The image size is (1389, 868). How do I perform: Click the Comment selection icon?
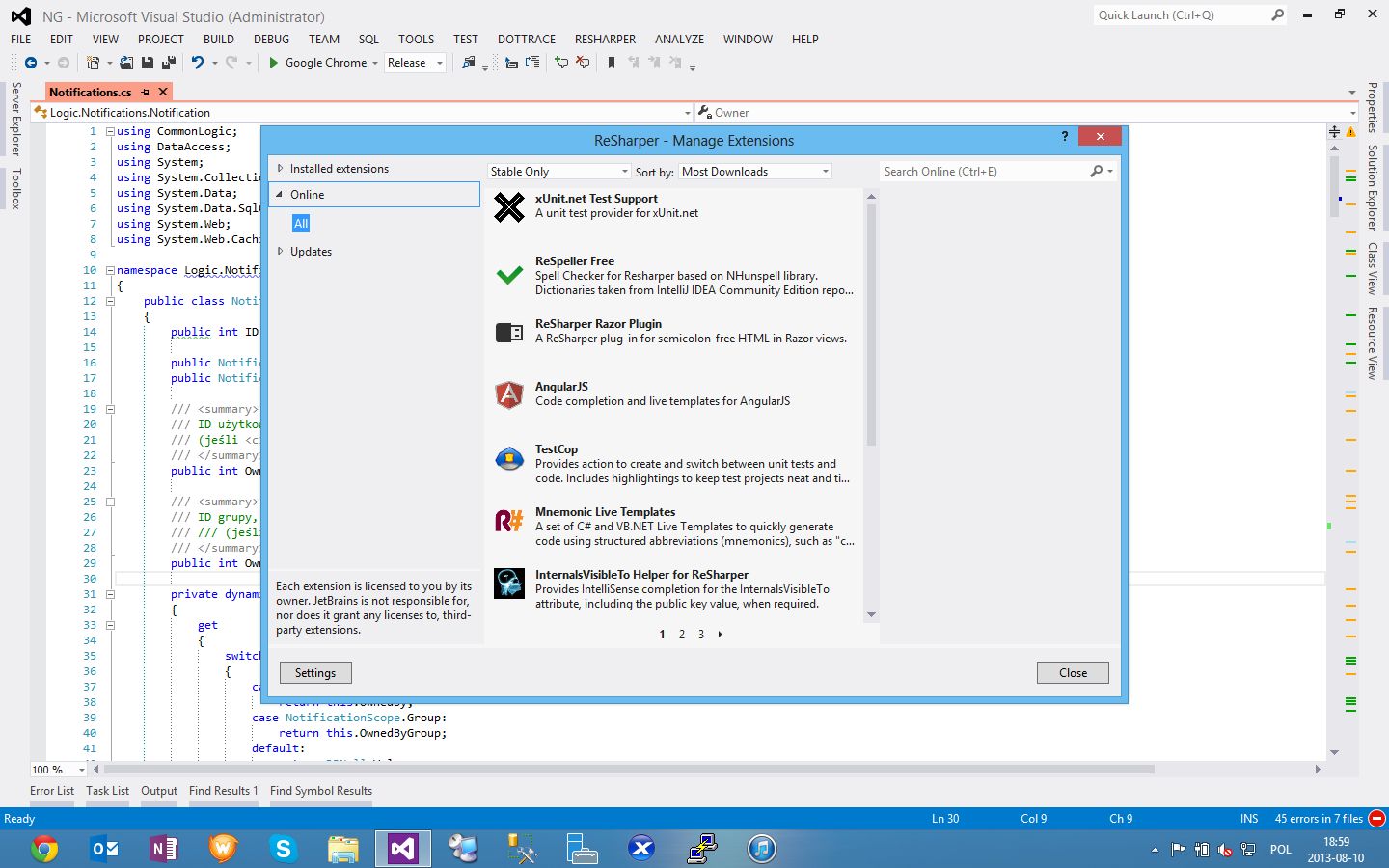pyautogui.click(x=561, y=63)
